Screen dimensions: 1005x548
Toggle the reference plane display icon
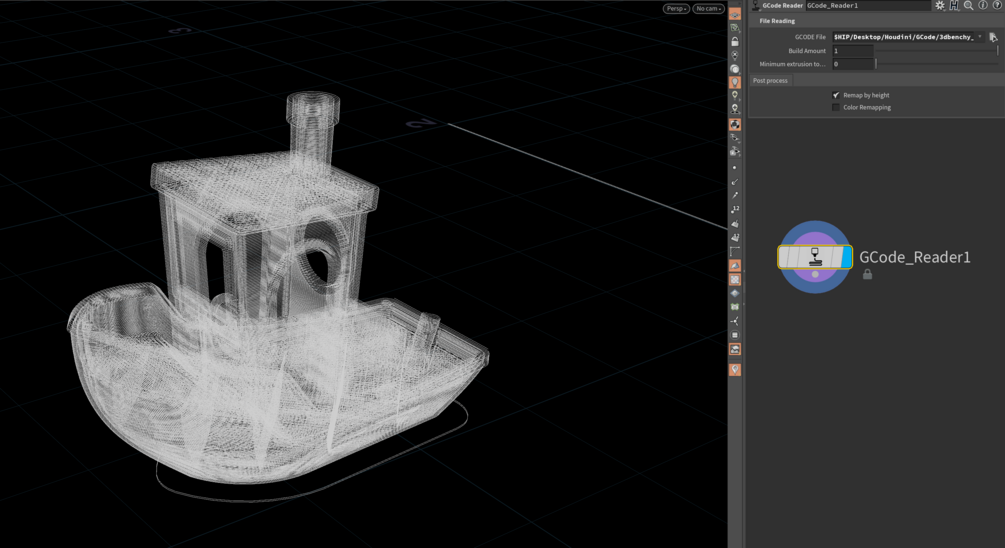(x=735, y=15)
